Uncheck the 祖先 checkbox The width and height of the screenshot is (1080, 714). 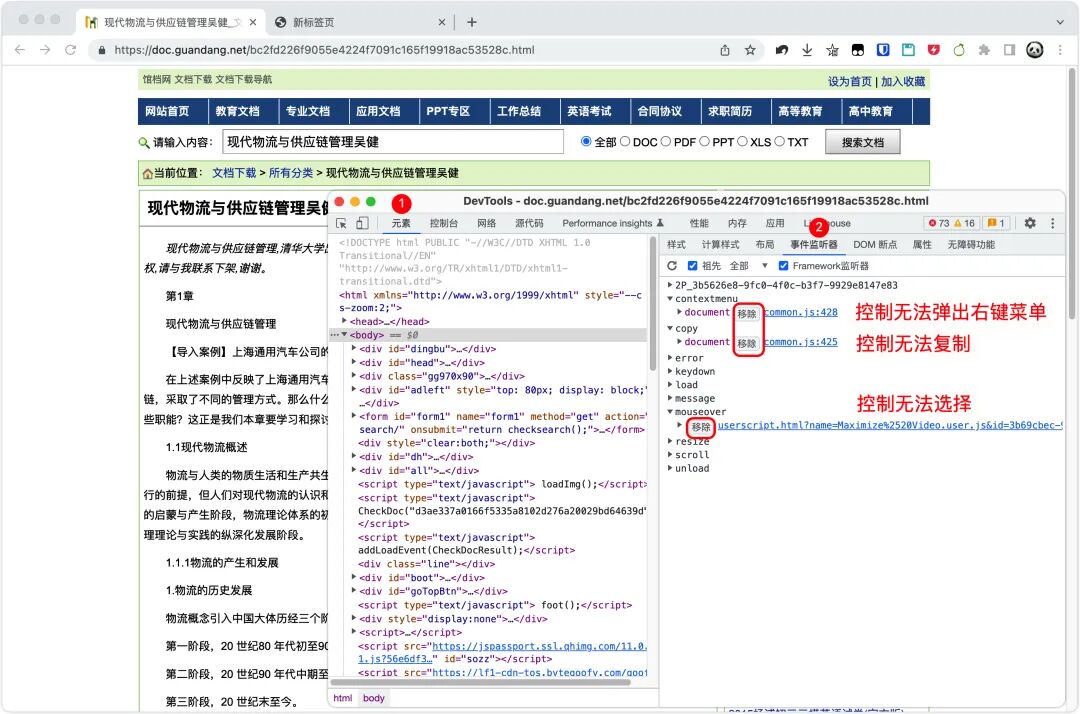pyautogui.click(x=692, y=266)
